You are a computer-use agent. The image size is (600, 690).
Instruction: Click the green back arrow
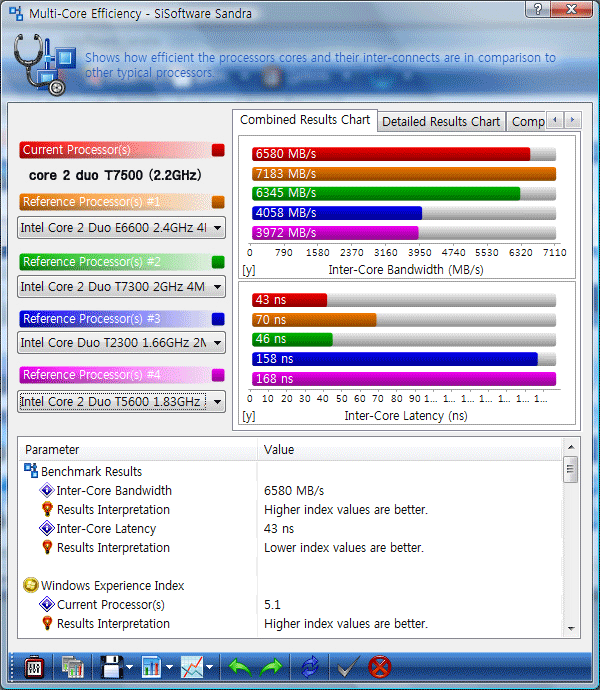240,668
